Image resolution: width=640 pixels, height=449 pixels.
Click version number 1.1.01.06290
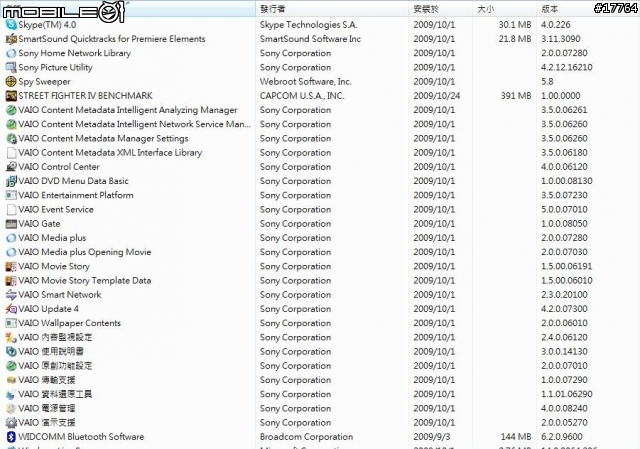[567, 394]
